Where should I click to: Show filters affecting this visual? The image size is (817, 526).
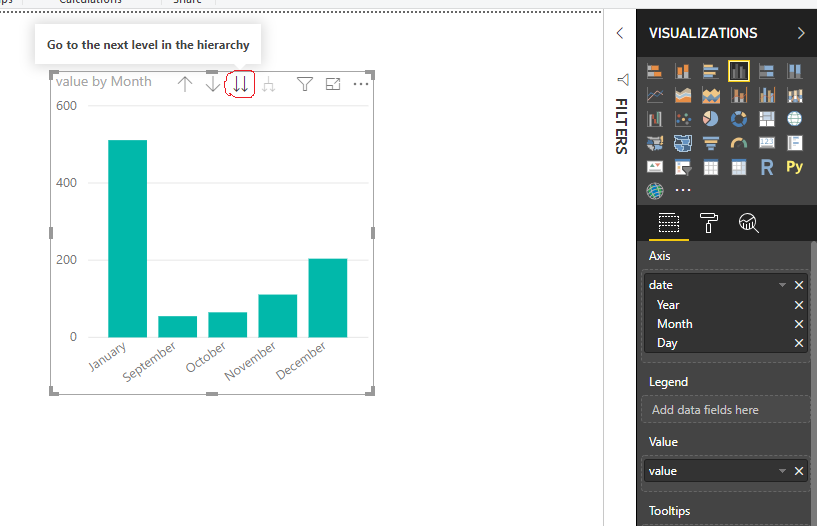tap(305, 84)
